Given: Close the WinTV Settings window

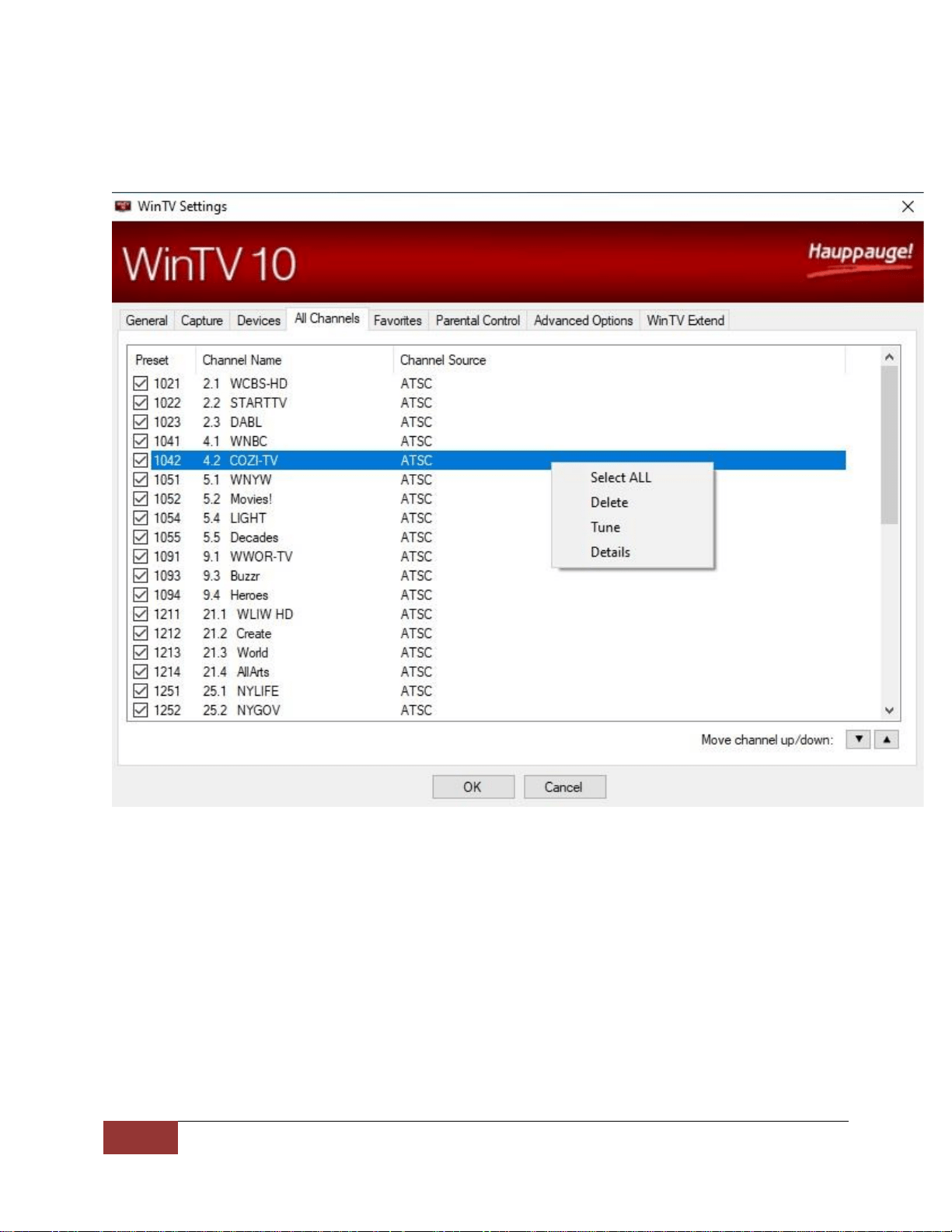Looking at the screenshot, I should click(x=907, y=207).
